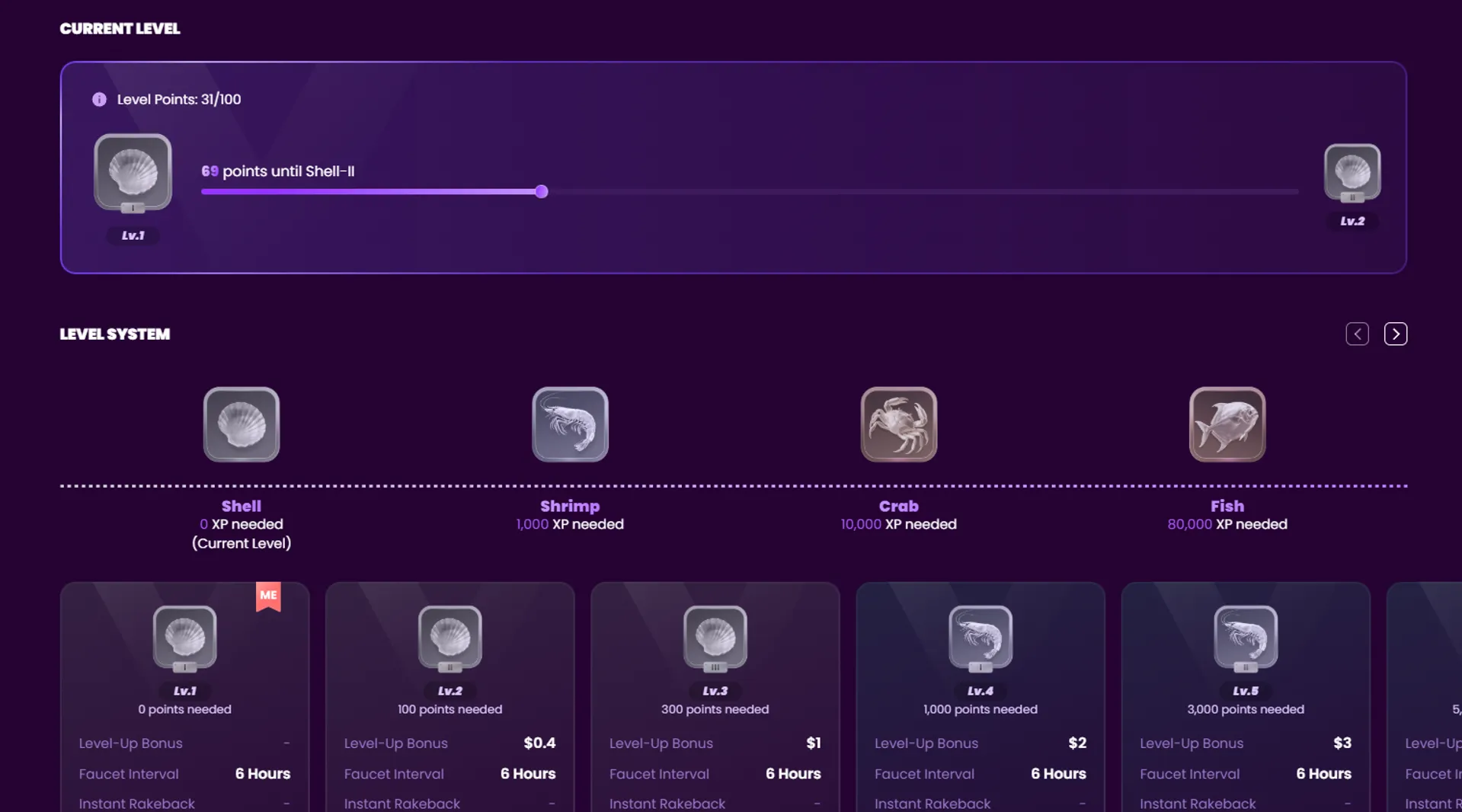Click the info icon beside Level Points
The width and height of the screenshot is (1462, 812).
[99, 100]
